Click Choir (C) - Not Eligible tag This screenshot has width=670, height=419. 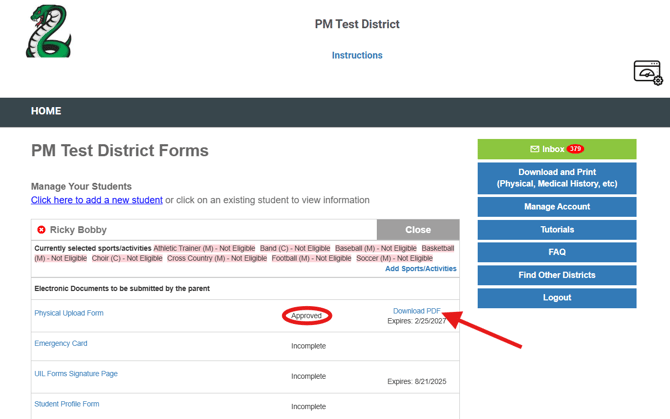(x=127, y=258)
